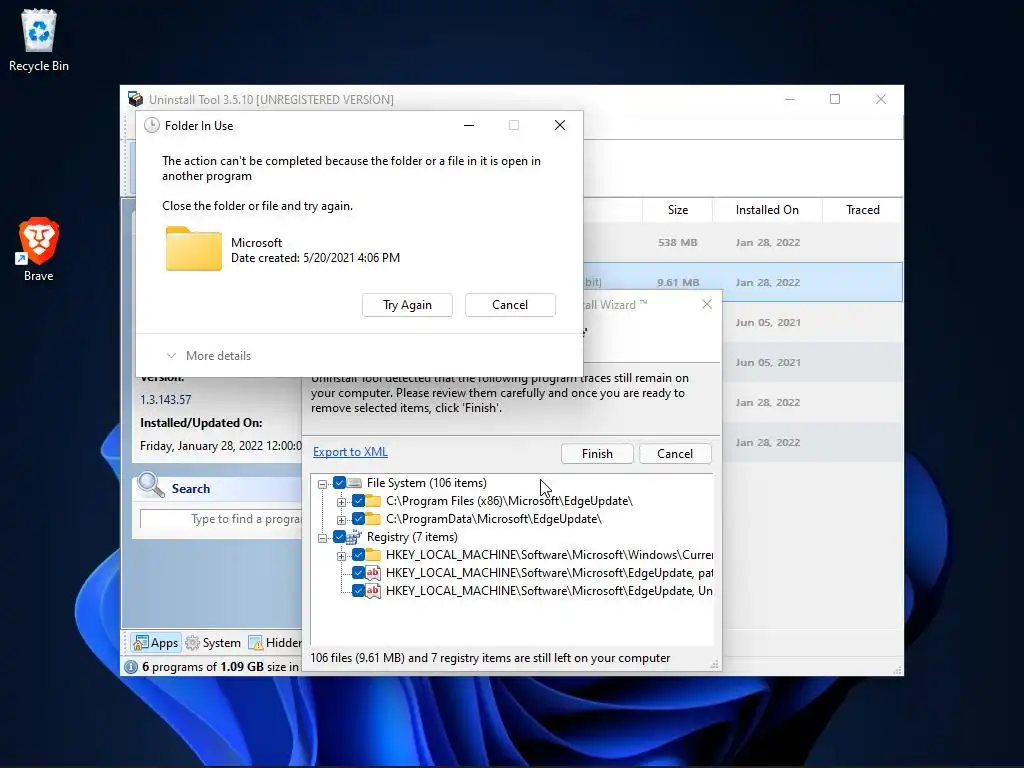Expand the HKEY_LOCAL_MACHINE Windows\Curre key node
The height and width of the screenshot is (768, 1024).
click(x=341, y=556)
